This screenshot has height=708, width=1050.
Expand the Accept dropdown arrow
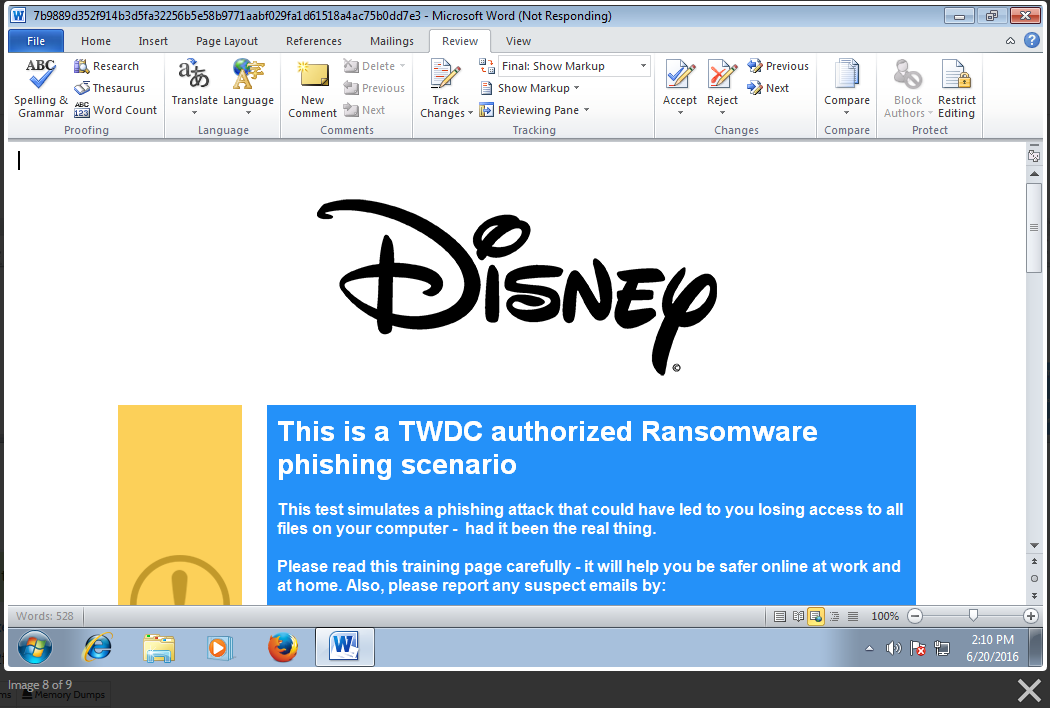680,113
